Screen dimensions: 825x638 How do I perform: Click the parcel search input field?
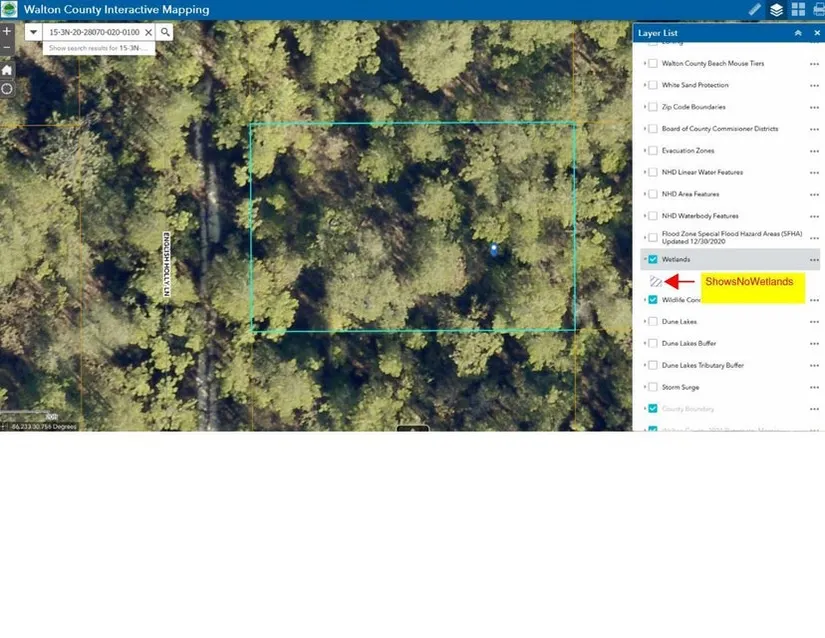click(92, 32)
